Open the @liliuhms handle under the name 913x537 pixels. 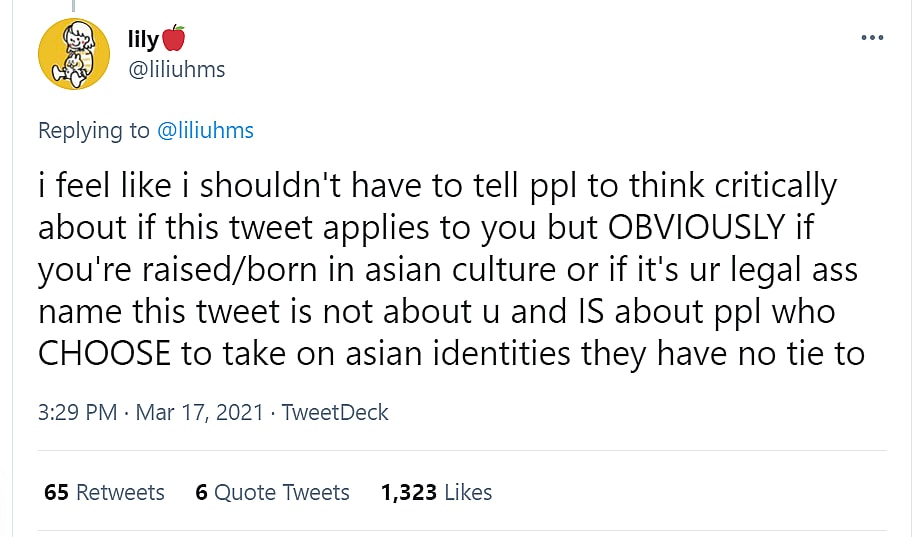coord(177,69)
